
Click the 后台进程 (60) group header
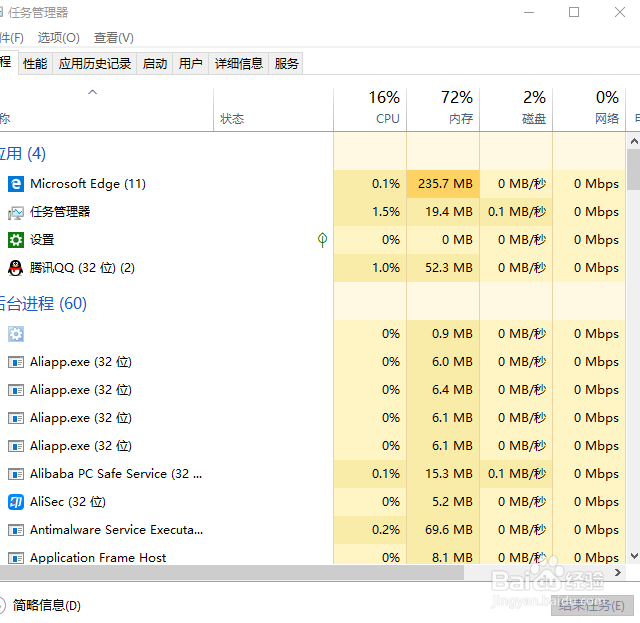click(43, 304)
